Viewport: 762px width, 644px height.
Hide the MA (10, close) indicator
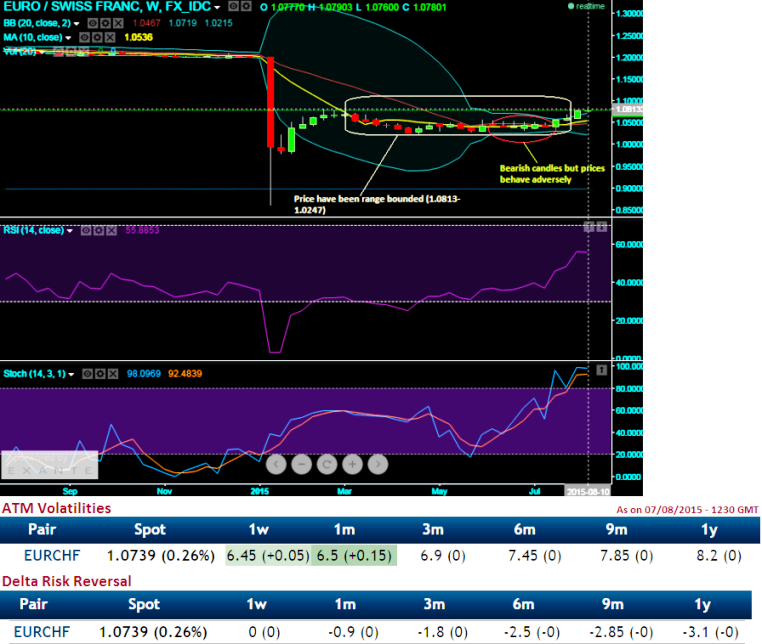(x=85, y=37)
